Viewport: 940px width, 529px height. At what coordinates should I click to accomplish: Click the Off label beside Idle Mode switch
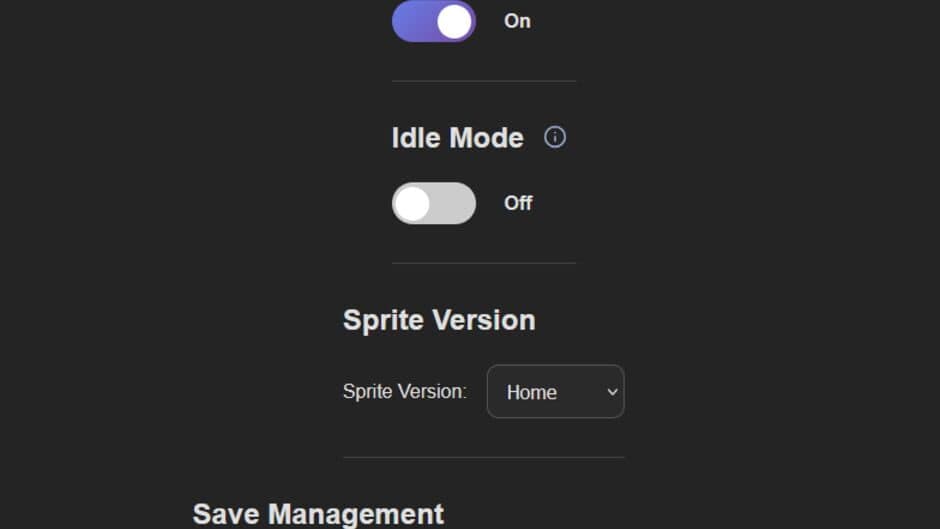518,203
